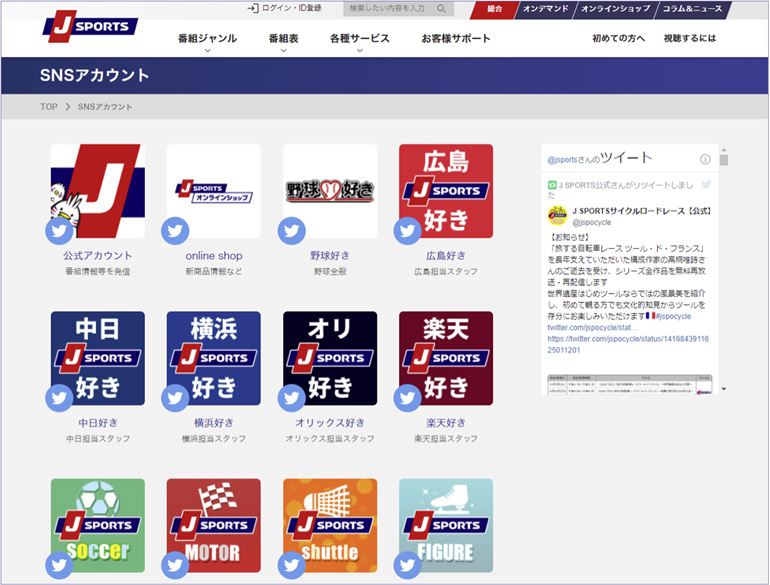
Task: Open the オンラインショップ logo thumbnail
Action: point(214,191)
